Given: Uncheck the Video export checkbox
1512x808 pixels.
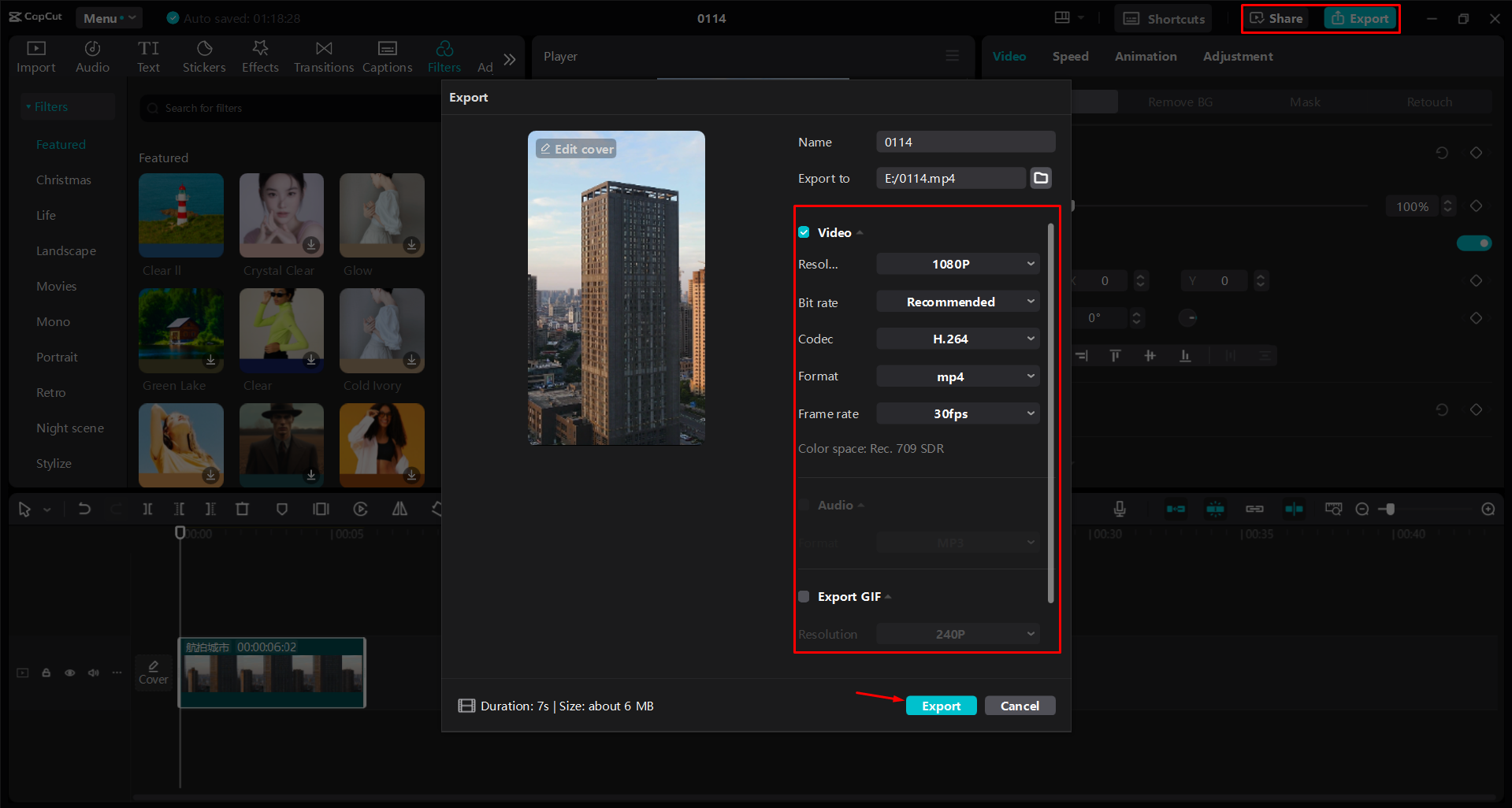Looking at the screenshot, I should coord(804,232).
